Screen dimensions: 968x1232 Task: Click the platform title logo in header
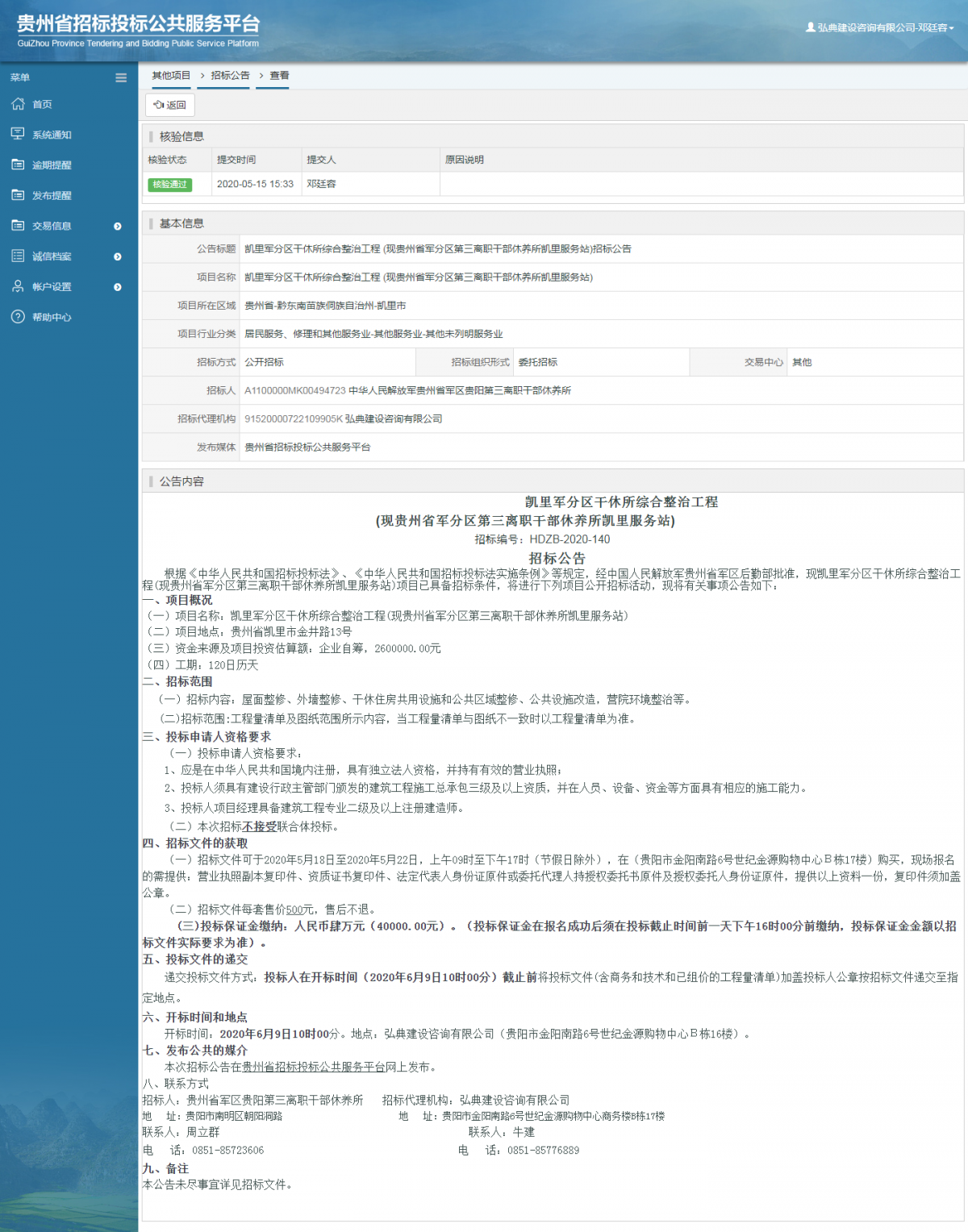[138, 31]
